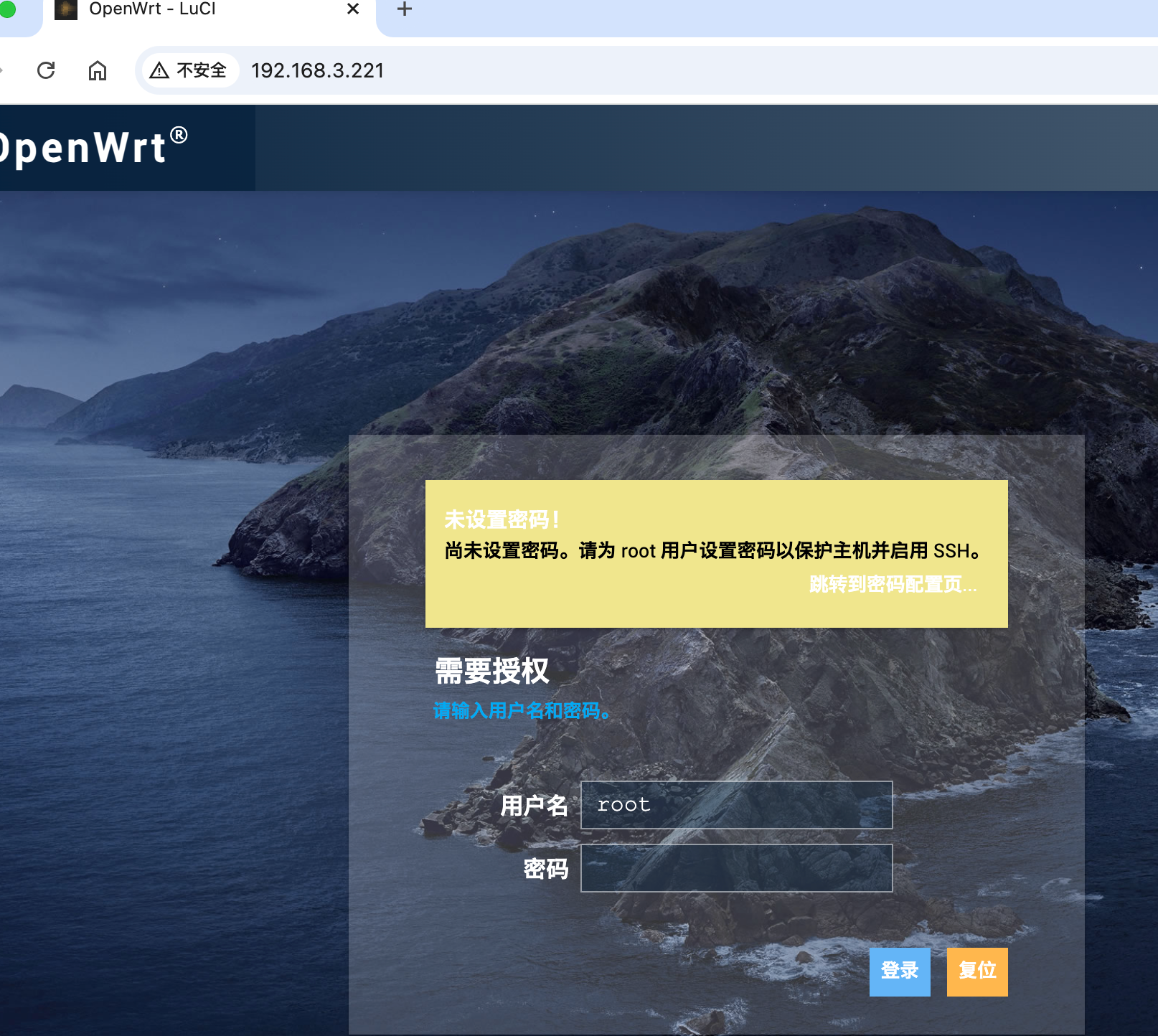
Task: Open a new browser tab
Action: pos(405,9)
